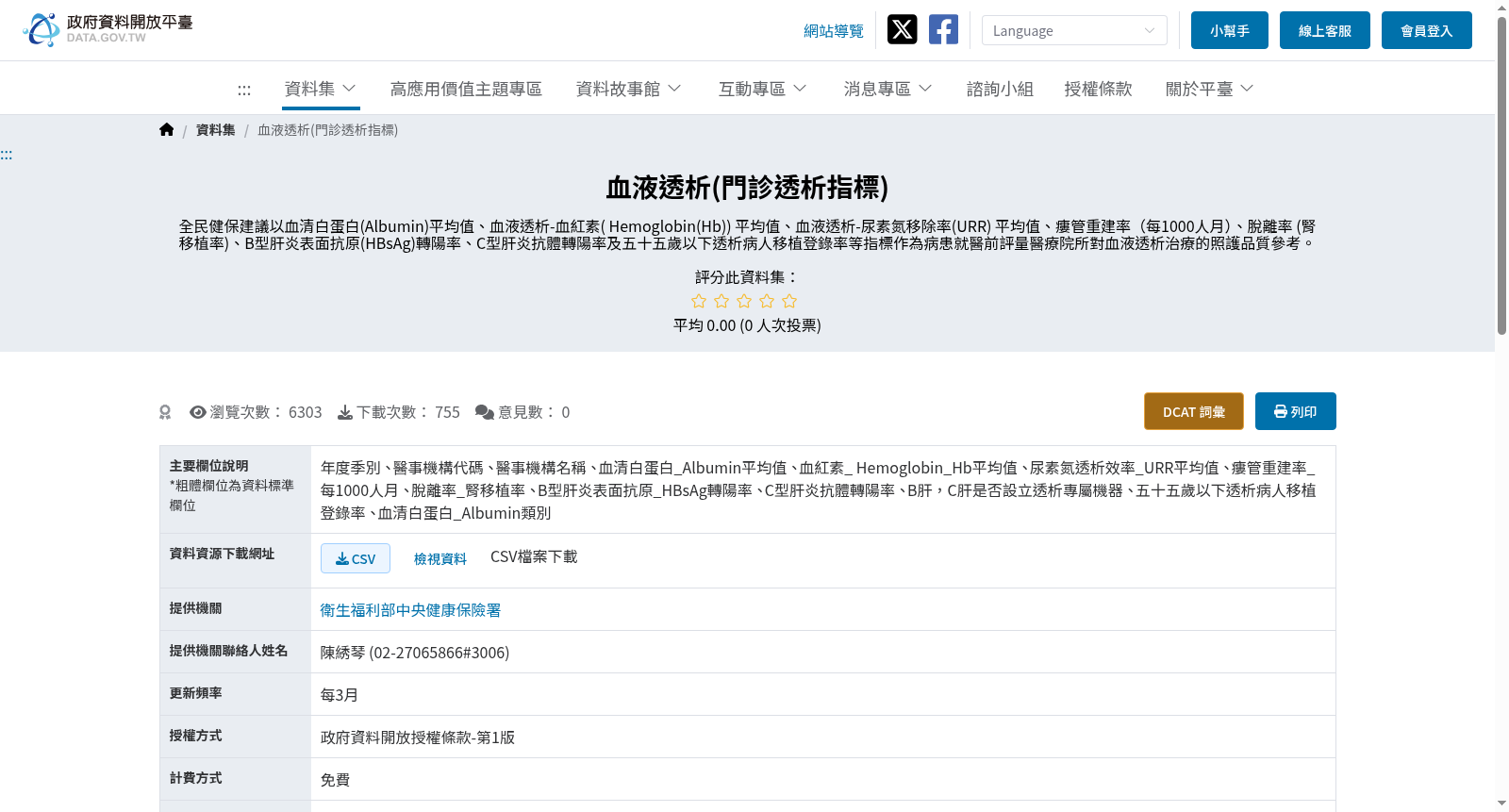Screen dimensions: 1509x812
Task: Click the text 平均 0.00 (0 人次投票)
Action: [x=747, y=325]
